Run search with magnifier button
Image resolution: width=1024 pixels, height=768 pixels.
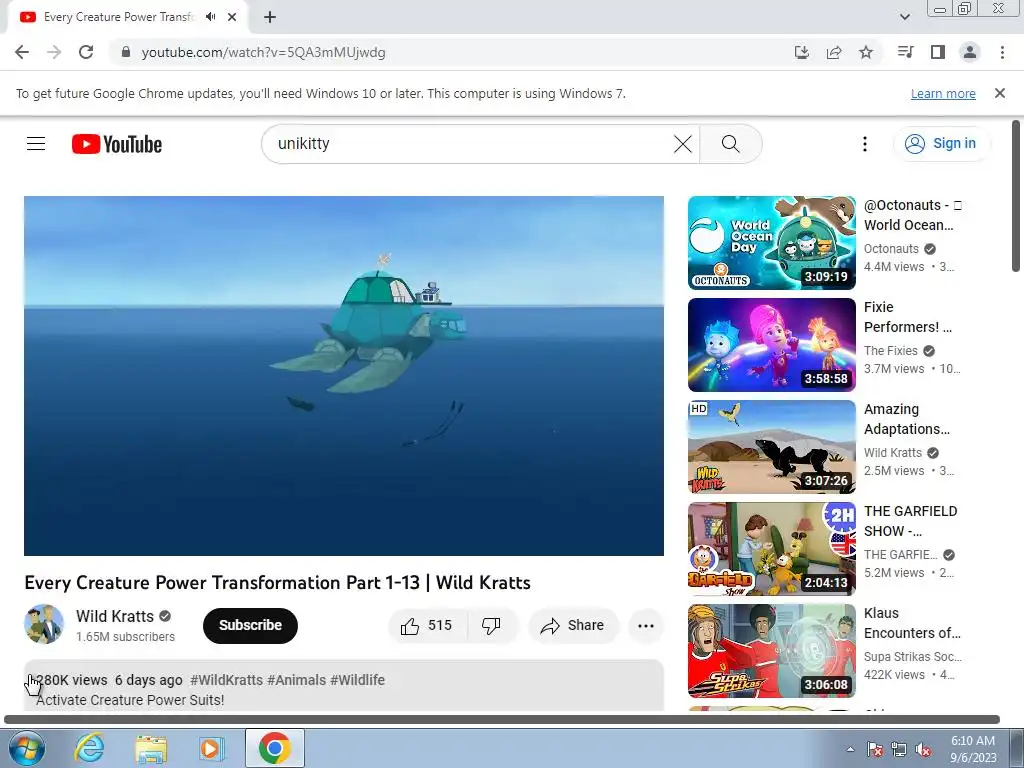pyautogui.click(x=731, y=144)
